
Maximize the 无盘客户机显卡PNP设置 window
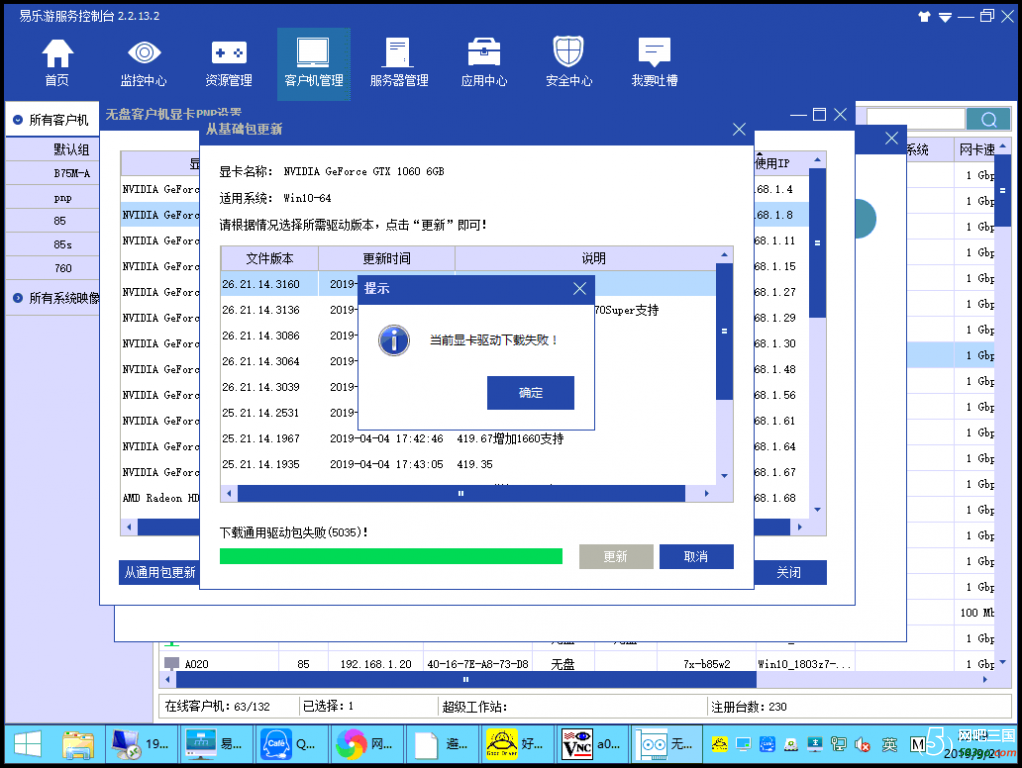pos(819,115)
